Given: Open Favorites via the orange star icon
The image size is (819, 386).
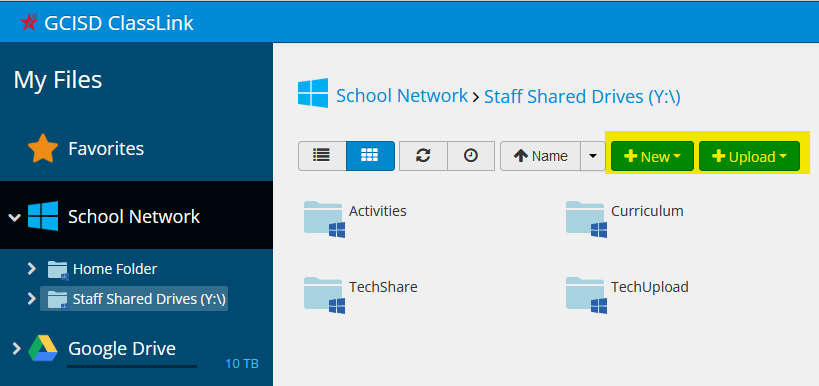Looking at the screenshot, I should [43, 149].
